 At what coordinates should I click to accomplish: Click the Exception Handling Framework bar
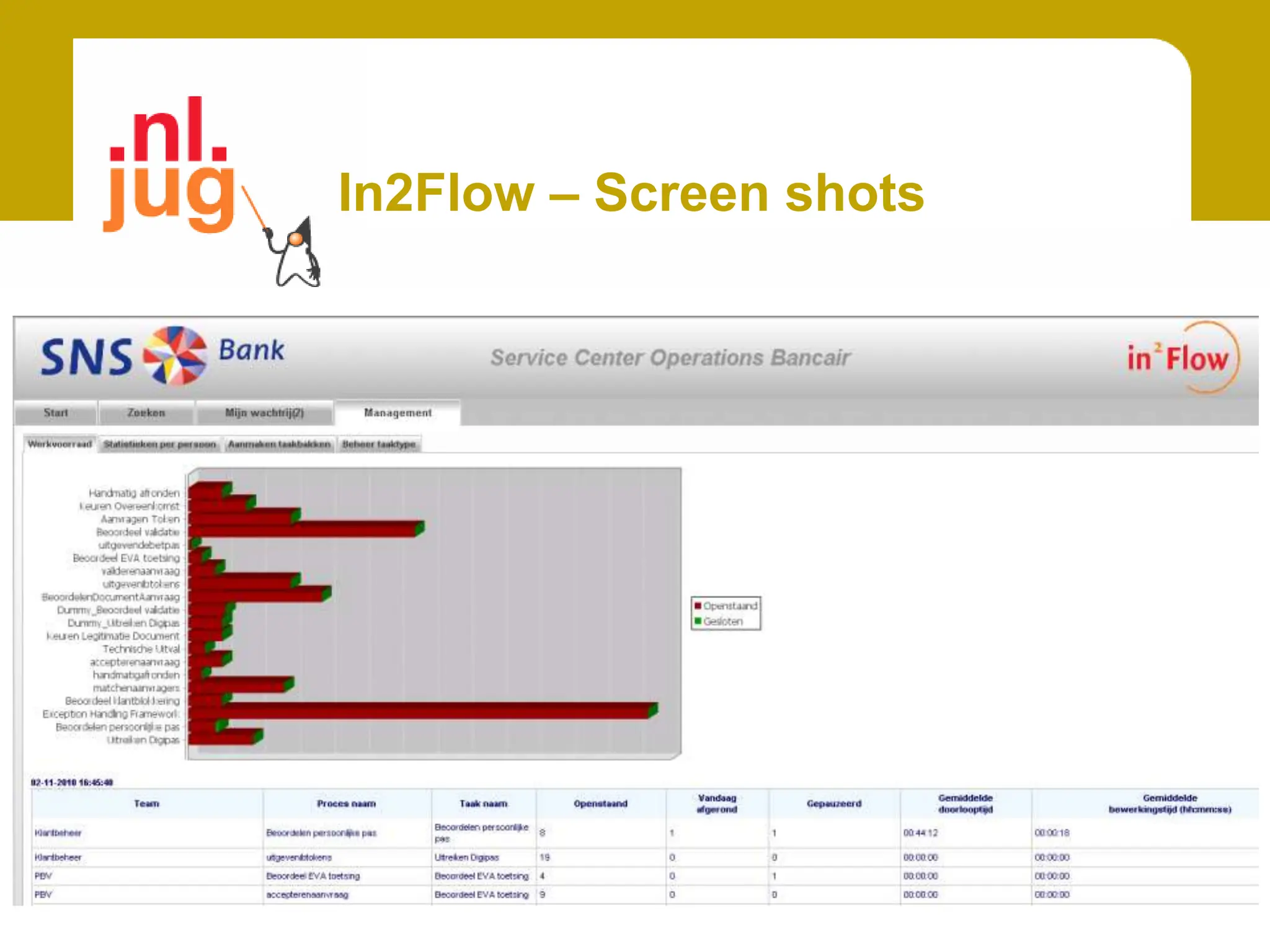tap(422, 712)
